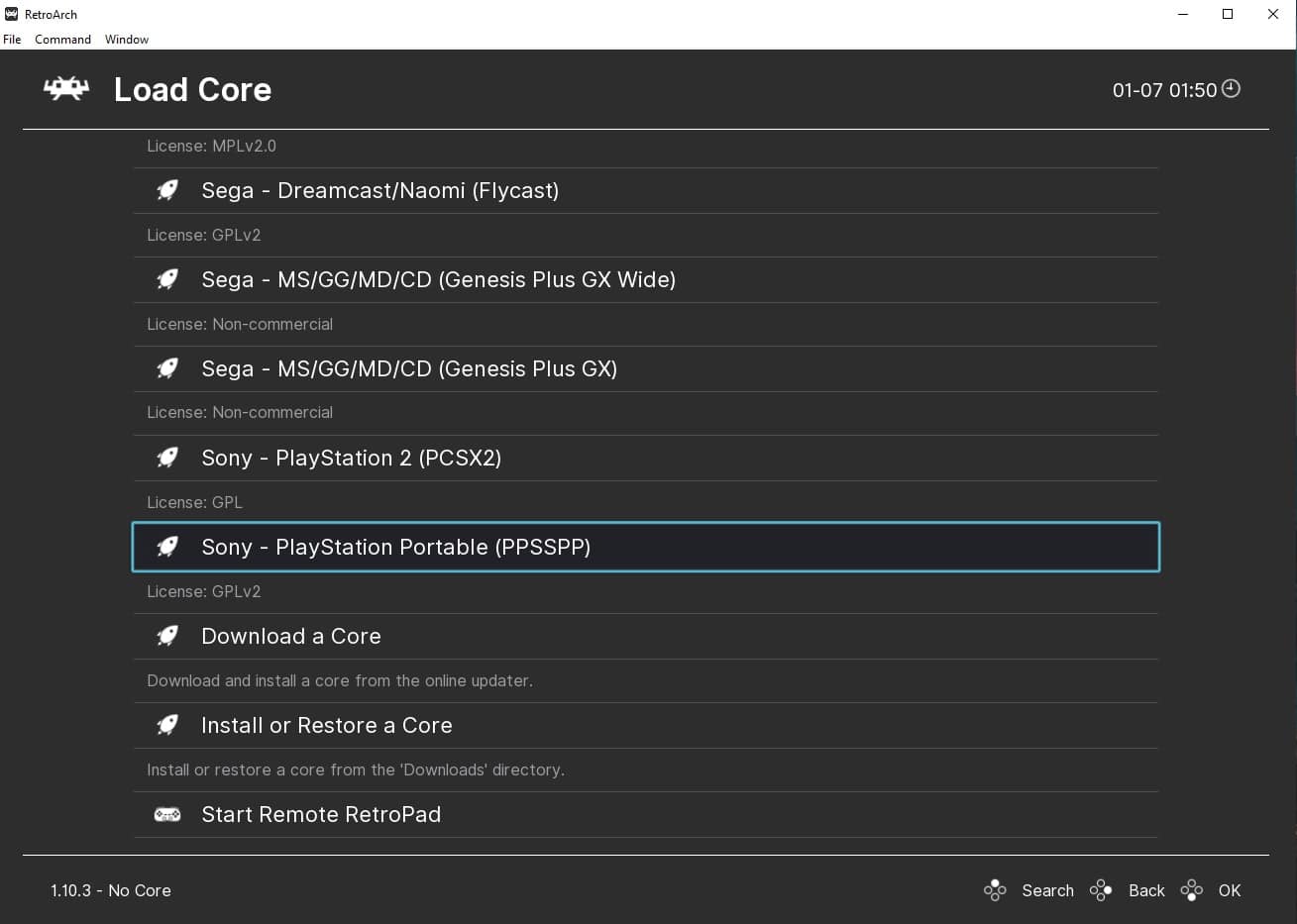
Task: Select Sega - Dreamcast/Naomi (Flycast) core
Action: [x=646, y=190]
